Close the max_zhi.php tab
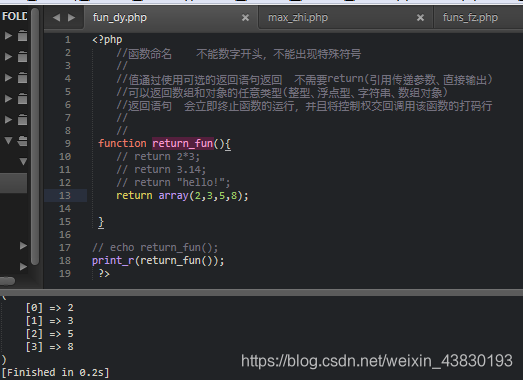This screenshot has height=380, width=523. pyautogui.click(x=420, y=17)
